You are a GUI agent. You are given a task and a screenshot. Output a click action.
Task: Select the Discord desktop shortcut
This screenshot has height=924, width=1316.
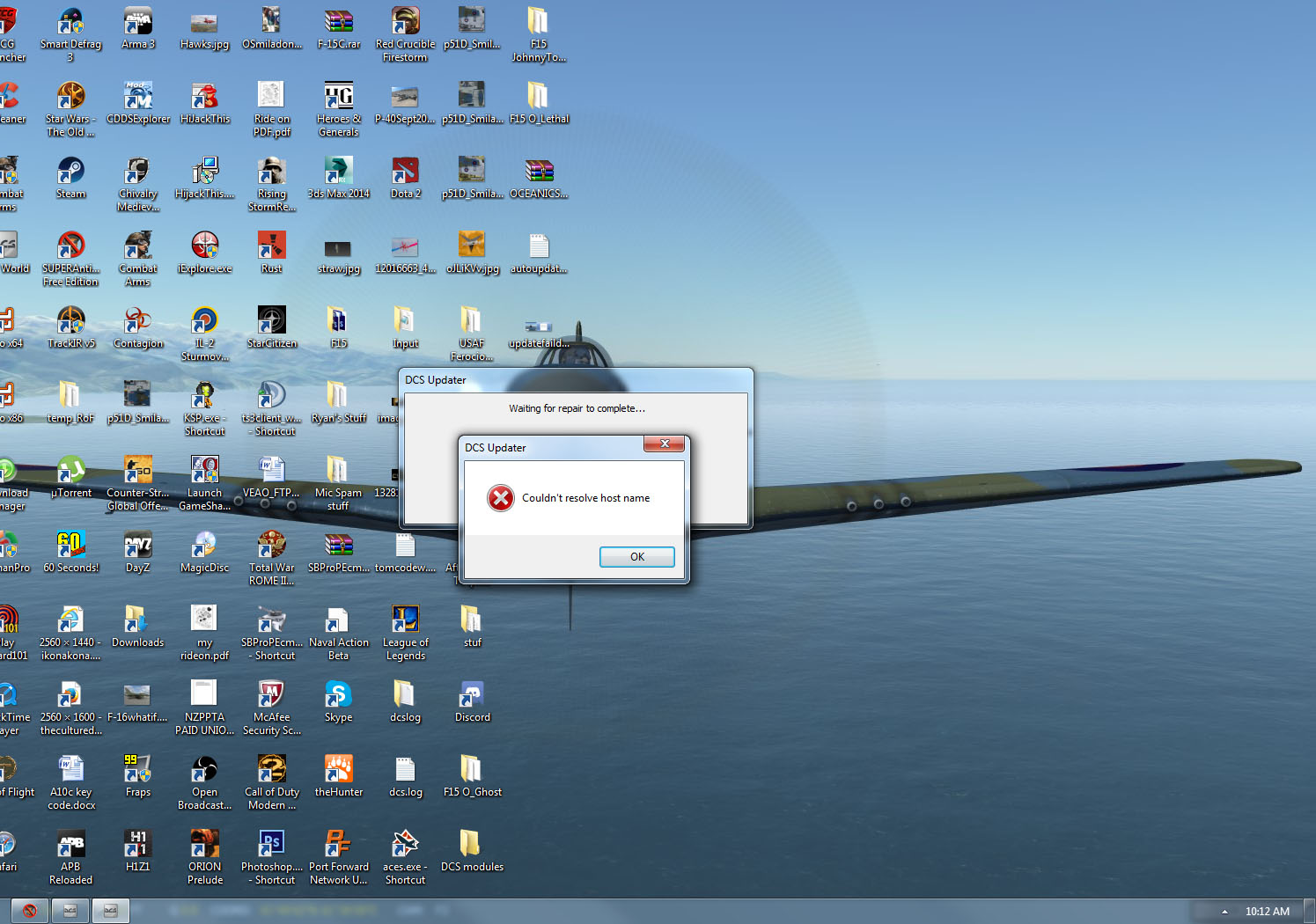tap(472, 702)
